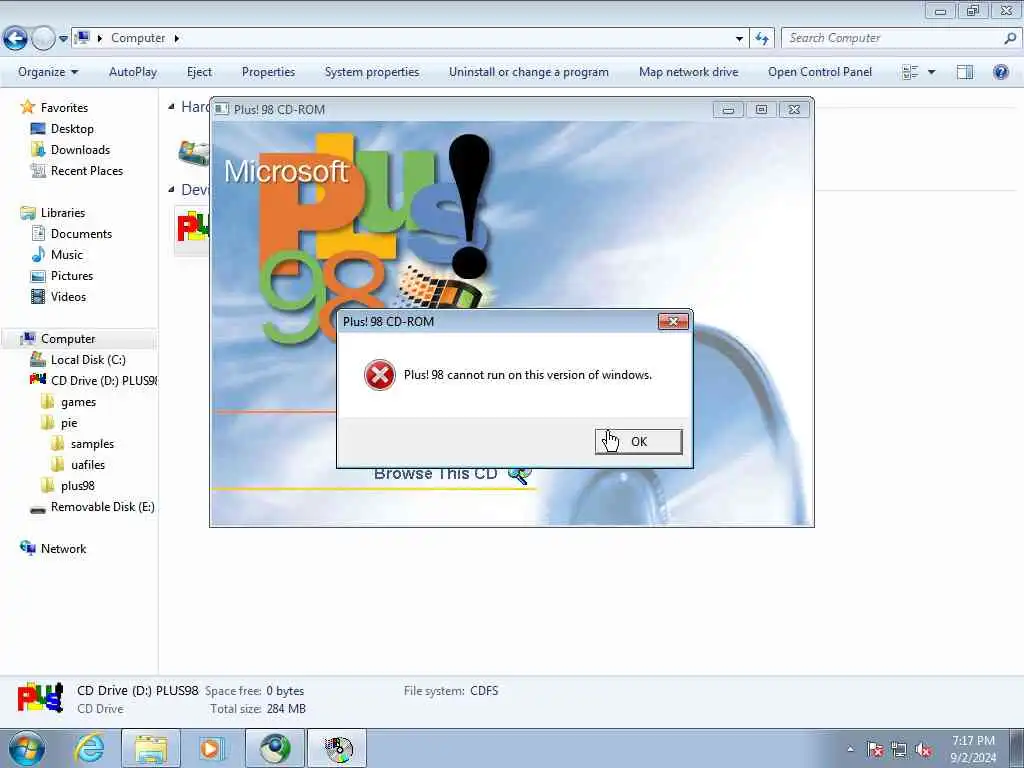Open the plus98 folder in the tree

click(x=78, y=486)
